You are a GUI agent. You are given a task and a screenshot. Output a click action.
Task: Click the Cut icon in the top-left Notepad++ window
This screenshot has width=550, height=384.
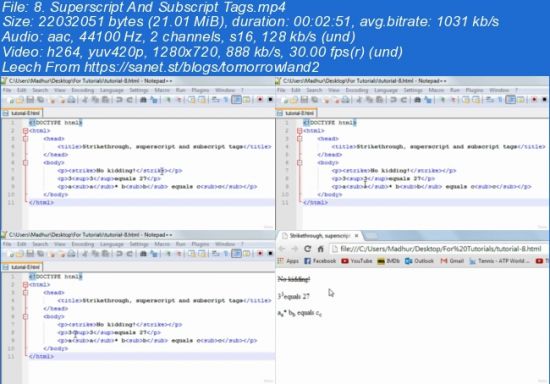point(85,100)
